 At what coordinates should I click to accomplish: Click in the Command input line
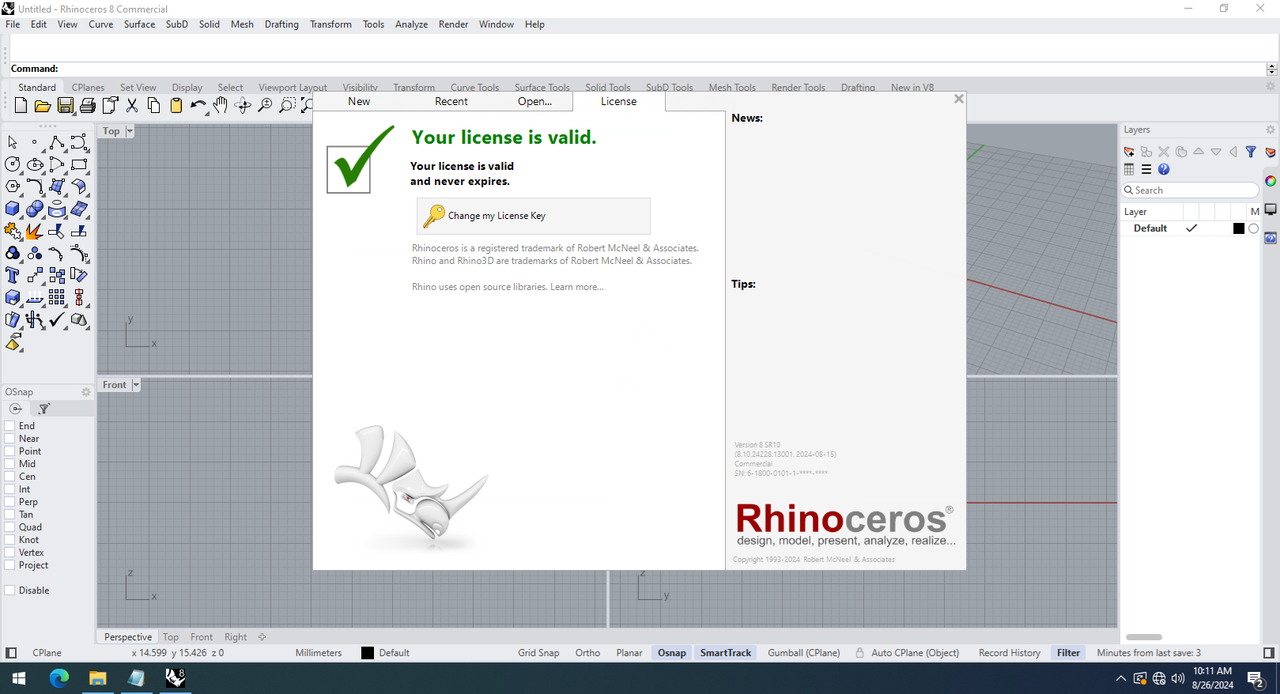coord(660,69)
